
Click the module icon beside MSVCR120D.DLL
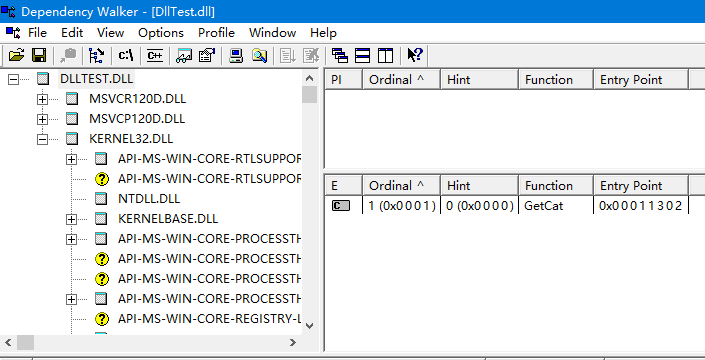click(72, 98)
